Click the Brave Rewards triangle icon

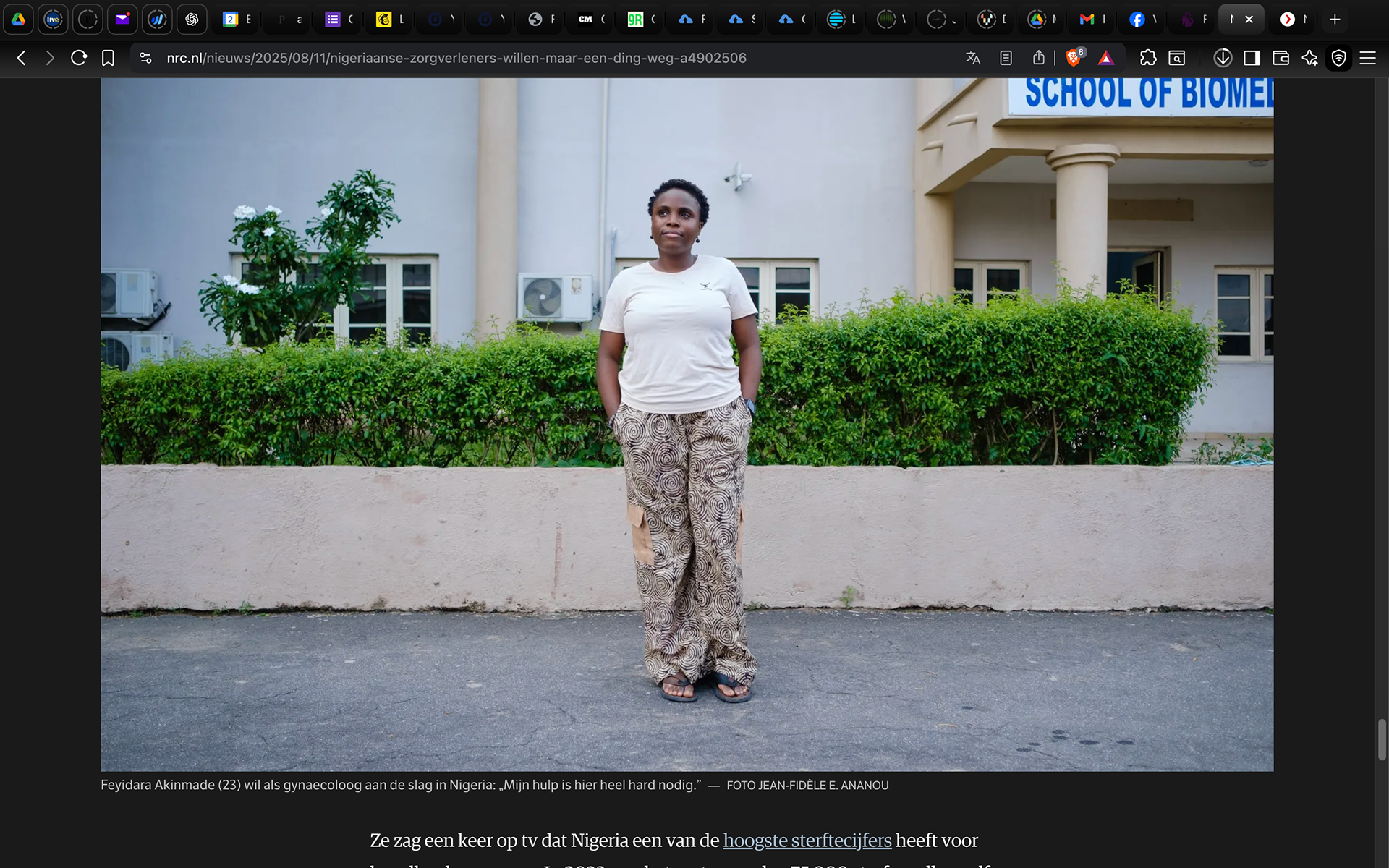[1106, 58]
